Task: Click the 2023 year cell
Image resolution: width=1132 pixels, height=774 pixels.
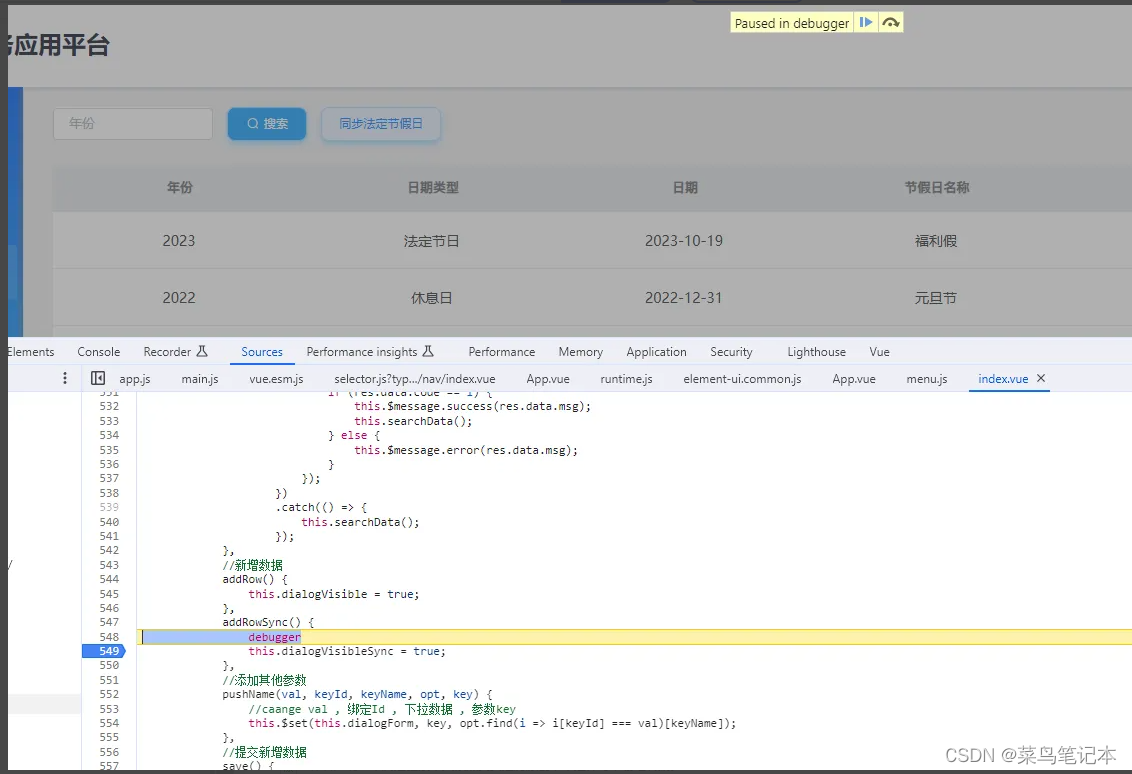Action: pos(178,240)
